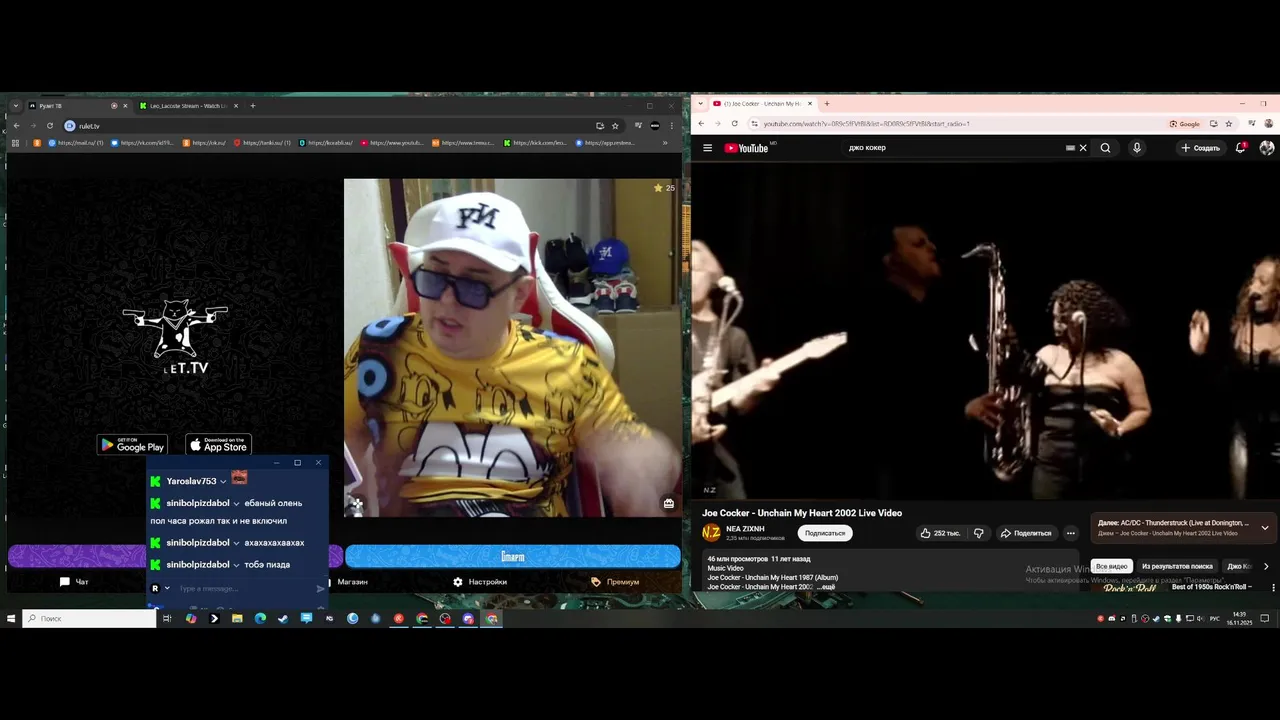Image resolution: width=1280 pixels, height=720 pixels.
Task: Send the chat message with arrow icon
Action: [320, 589]
